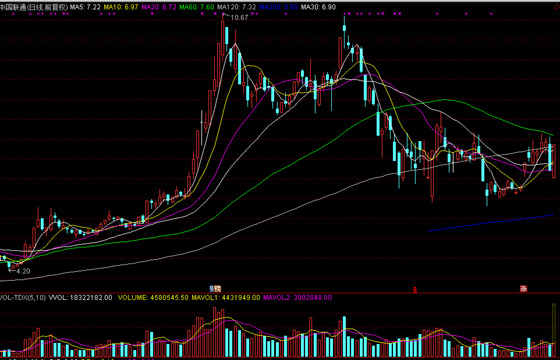This screenshot has height=360, width=560.
Task: Select the MA30: 6.90 label
Action: point(318,7)
